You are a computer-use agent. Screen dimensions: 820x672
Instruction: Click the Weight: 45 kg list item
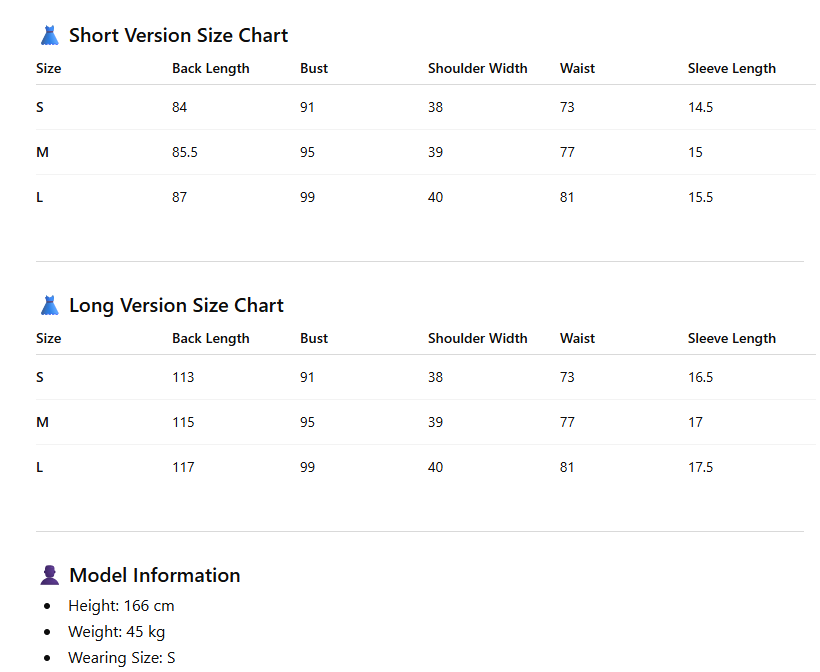117,632
